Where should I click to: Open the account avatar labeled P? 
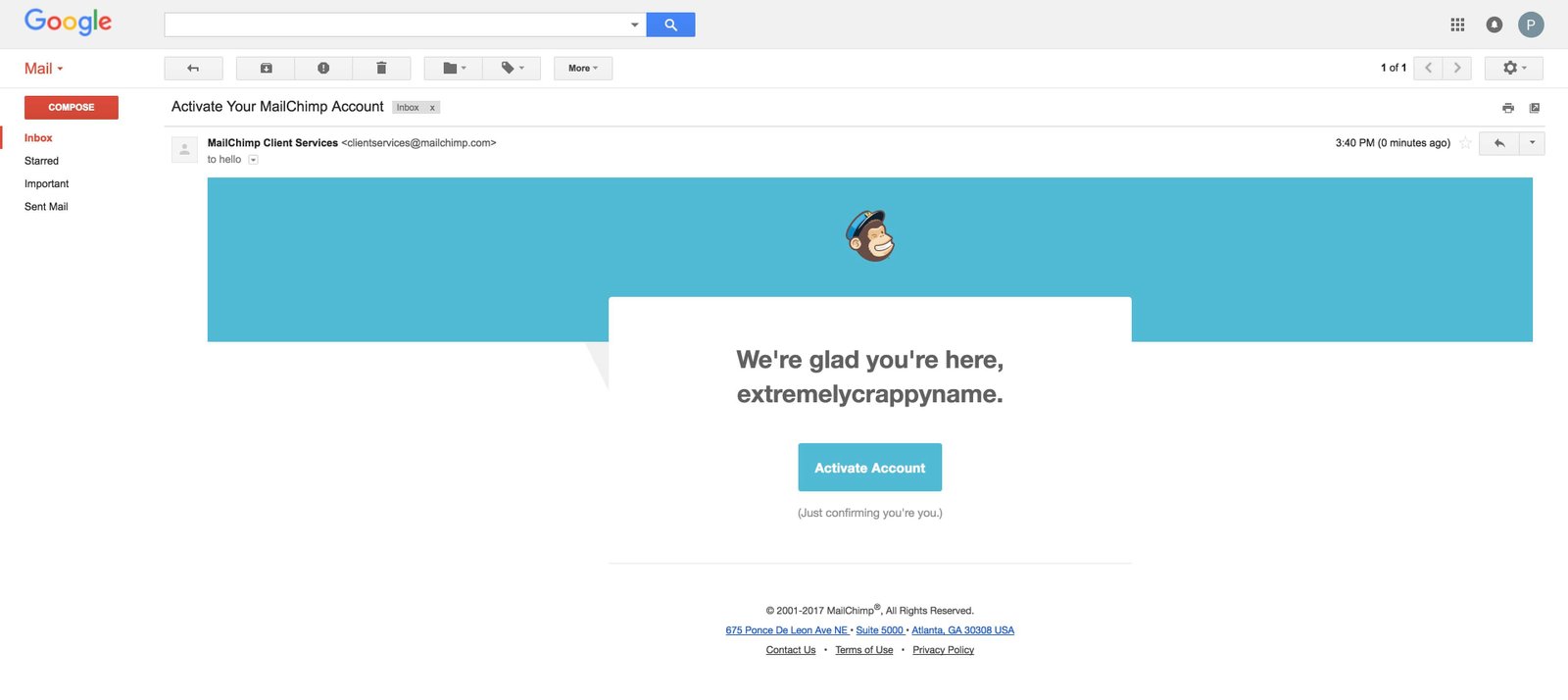point(1531,25)
